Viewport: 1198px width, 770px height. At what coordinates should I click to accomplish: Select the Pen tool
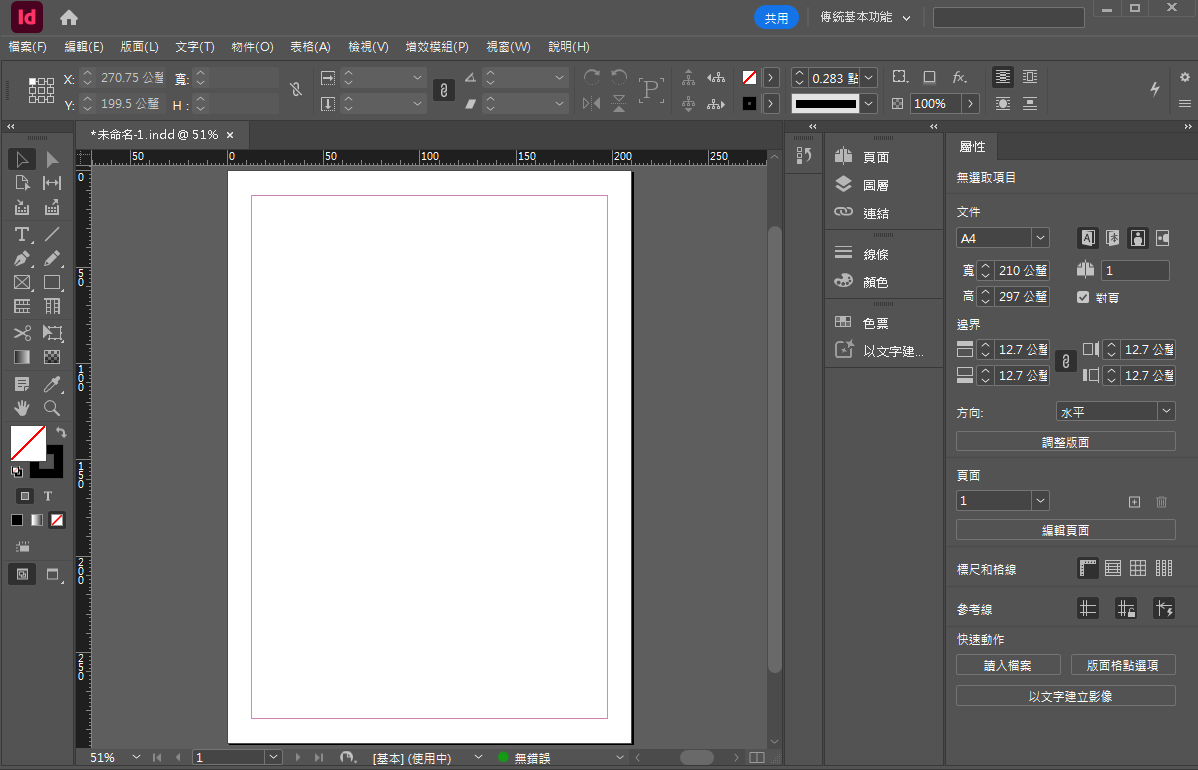pos(21,259)
